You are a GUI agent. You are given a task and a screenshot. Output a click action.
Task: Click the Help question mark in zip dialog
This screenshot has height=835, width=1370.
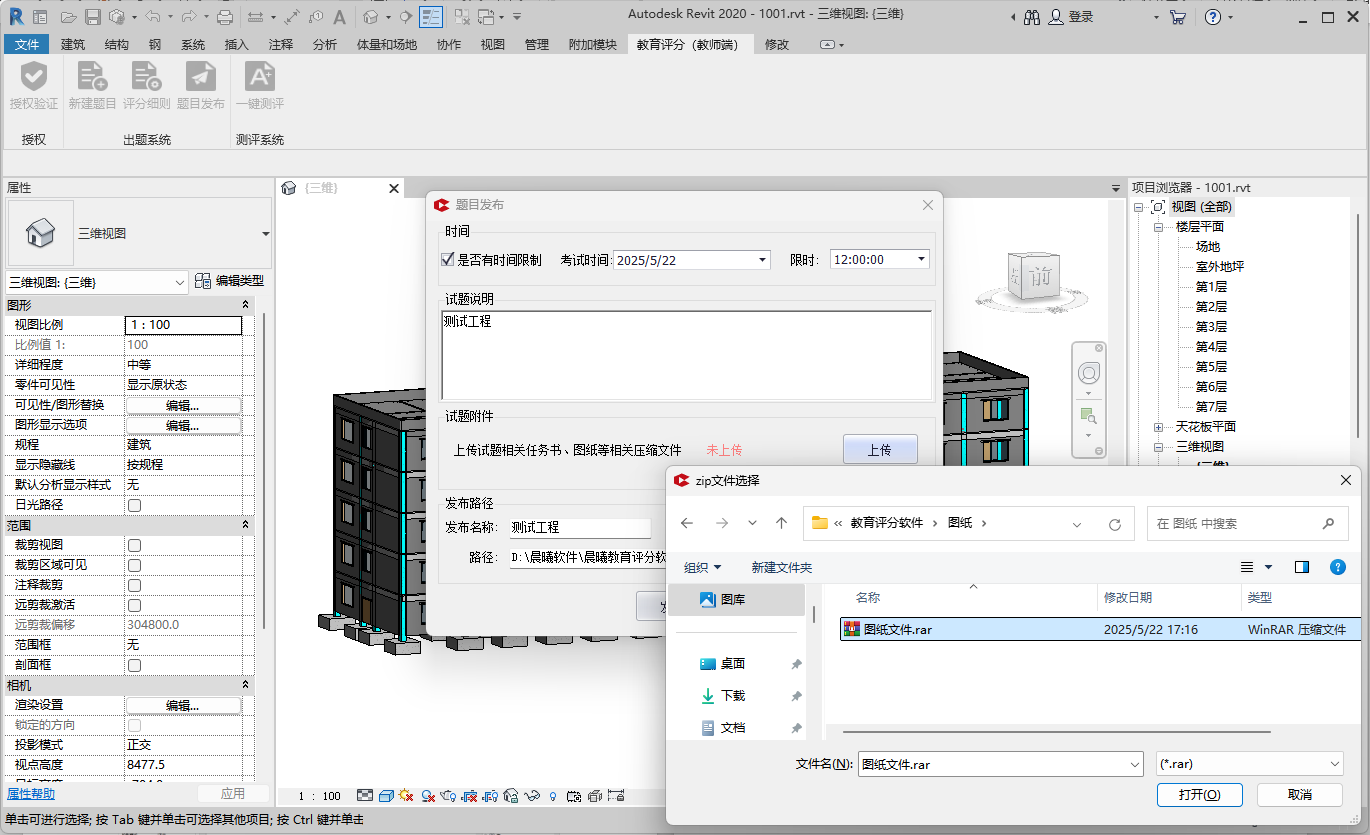coord(1338,567)
